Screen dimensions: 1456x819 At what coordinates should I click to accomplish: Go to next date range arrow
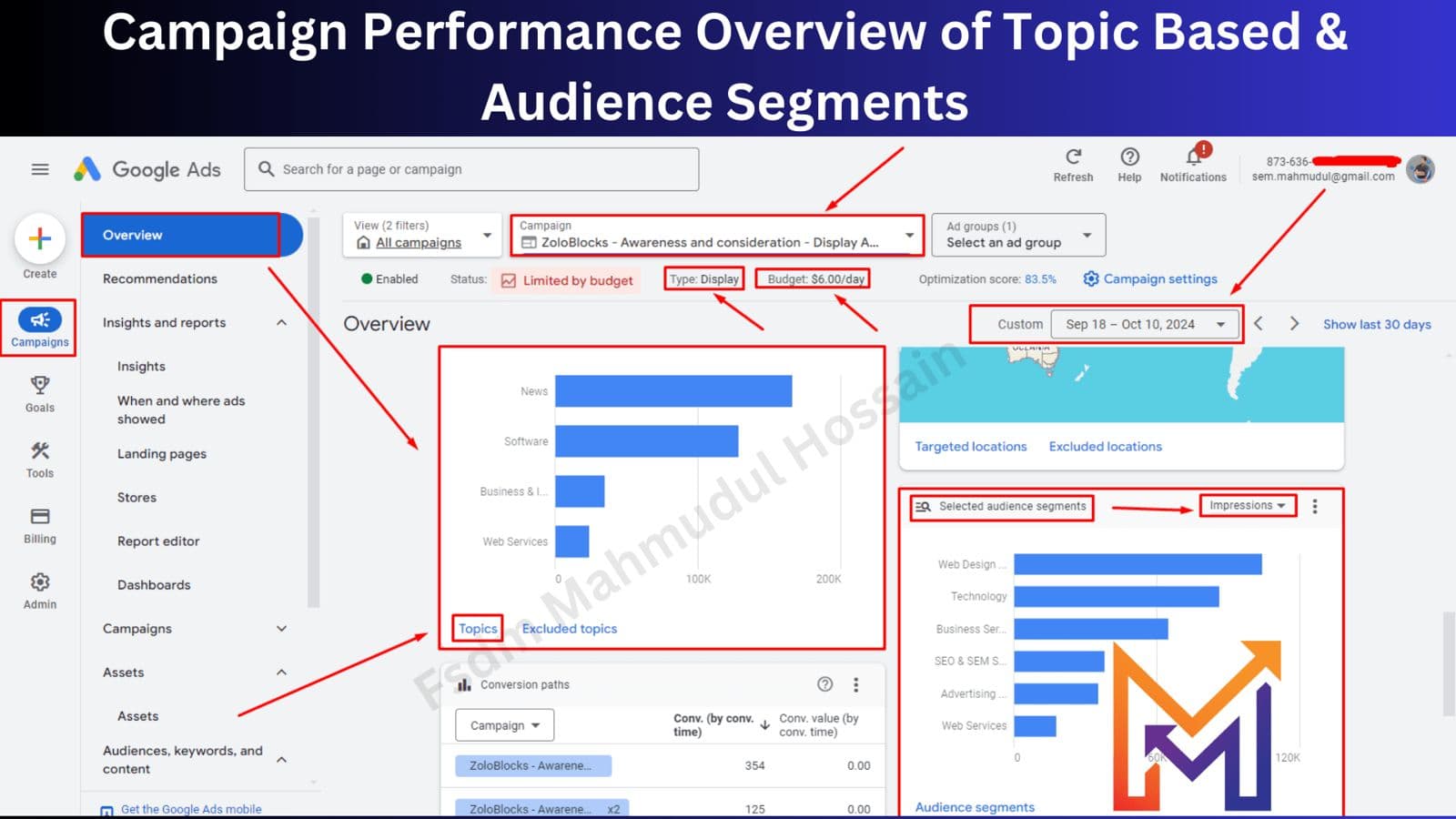(x=1294, y=324)
